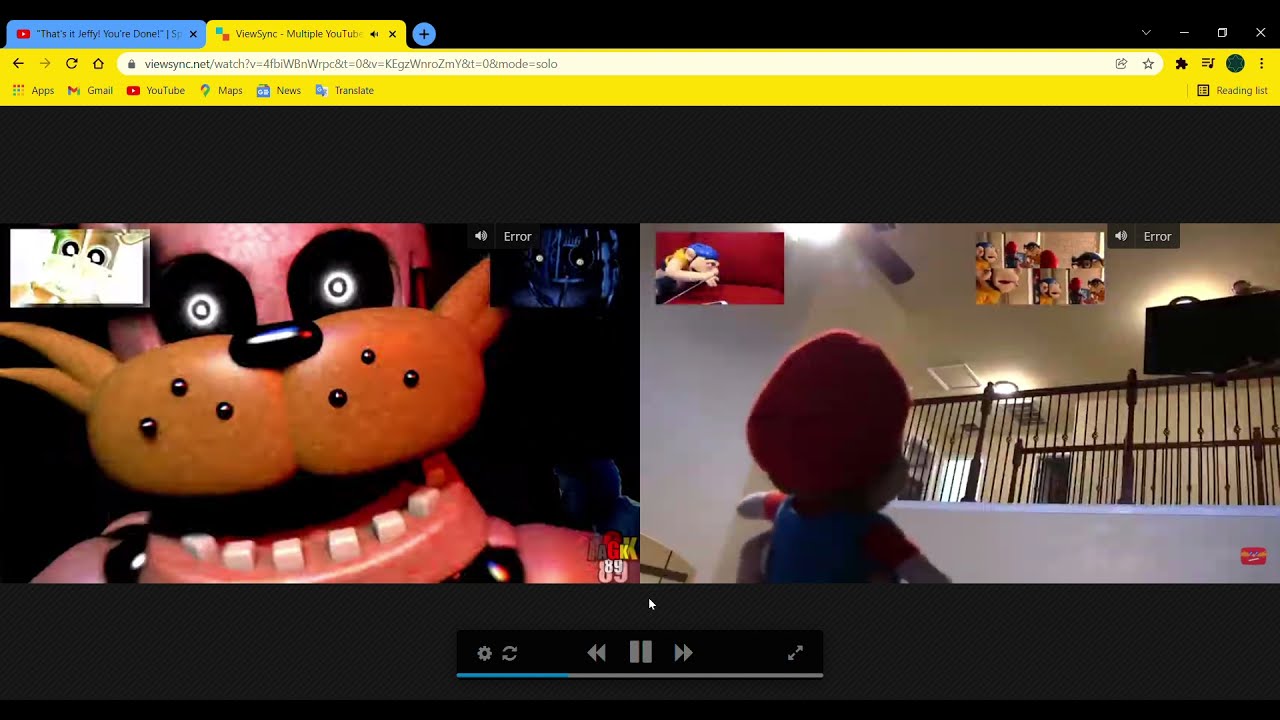
Task: Close the ViewSync tab
Action: pyautogui.click(x=392, y=34)
